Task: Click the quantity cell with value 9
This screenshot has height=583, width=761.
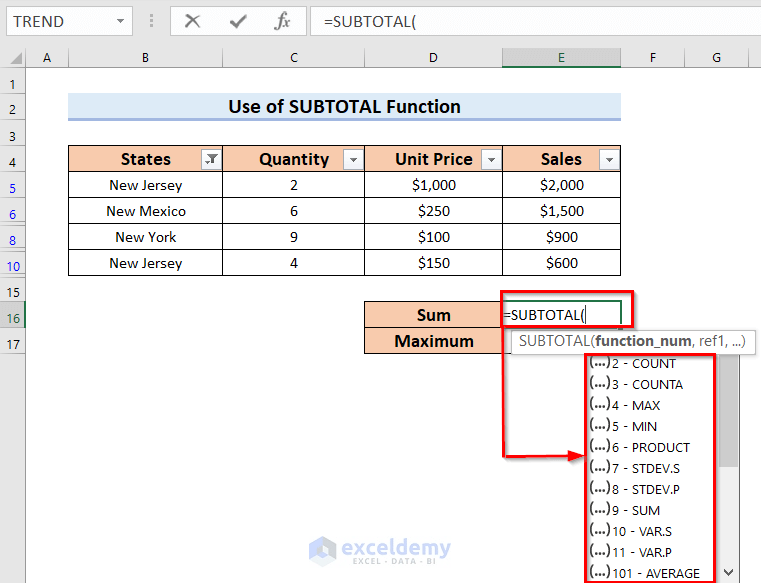Action: pyautogui.click(x=294, y=237)
